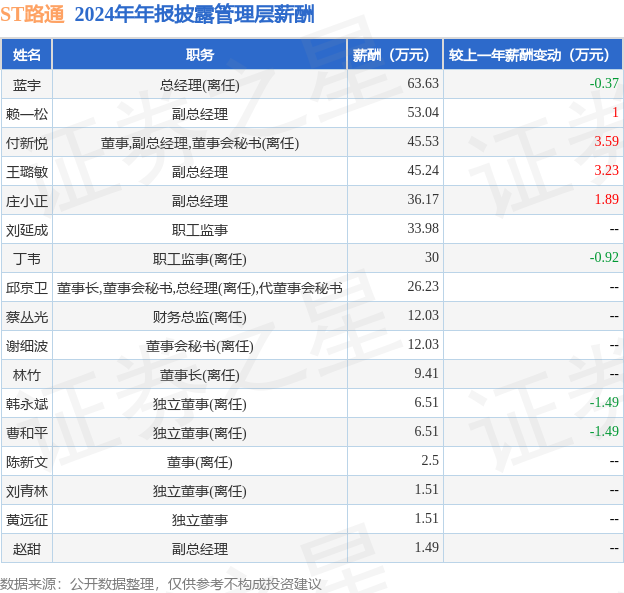
Task: Click the salary value 53.04
Action: 423,113
